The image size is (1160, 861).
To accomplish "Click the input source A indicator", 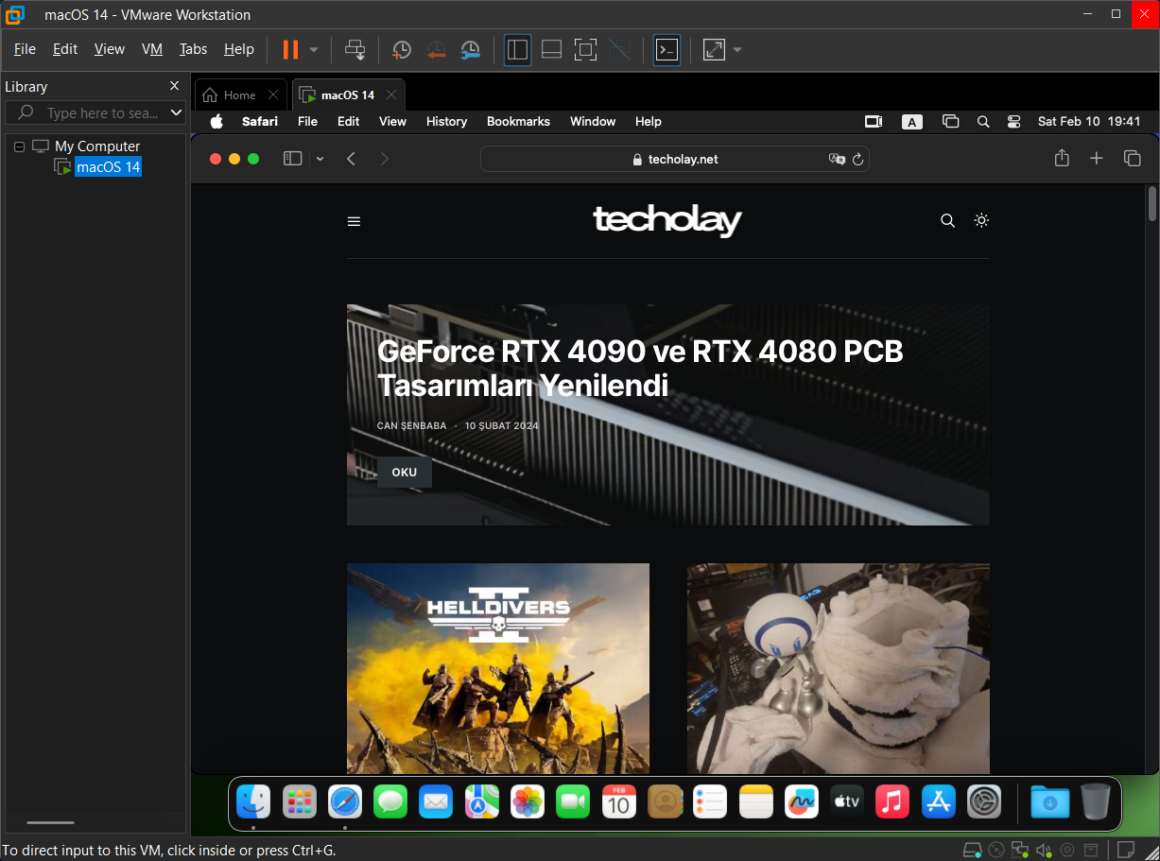I will click(x=911, y=122).
